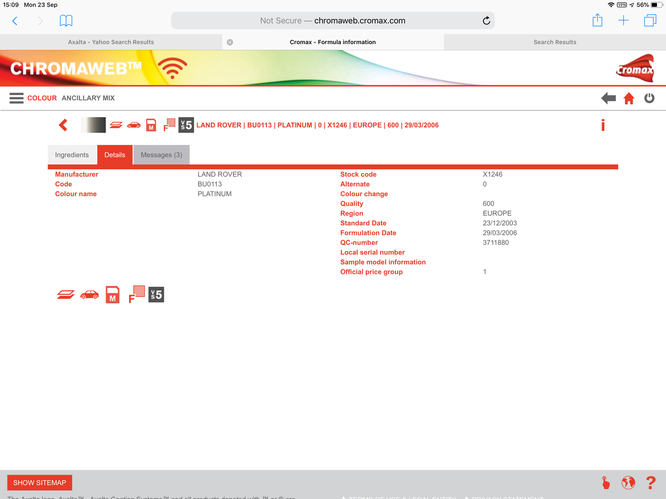The height and width of the screenshot is (499, 666).
Task: Open the COLOUR menu
Action: tap(42, 98)
